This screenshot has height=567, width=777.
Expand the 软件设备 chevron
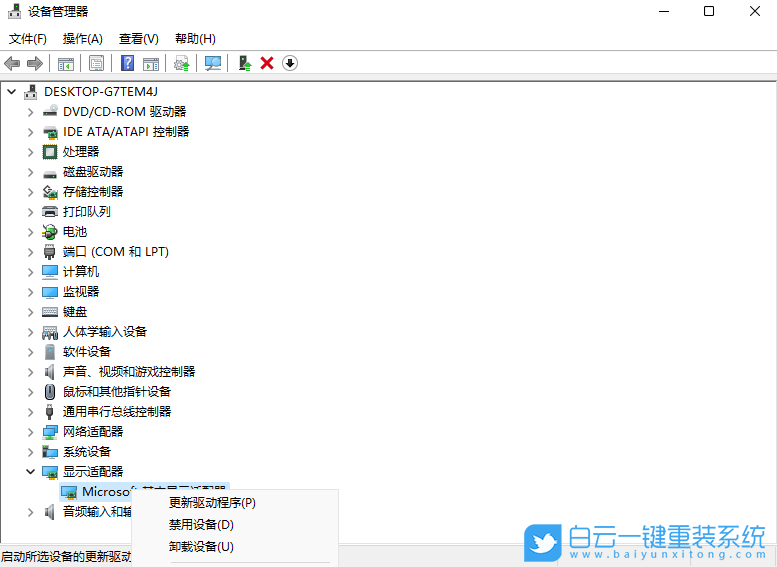pos(31,352)
